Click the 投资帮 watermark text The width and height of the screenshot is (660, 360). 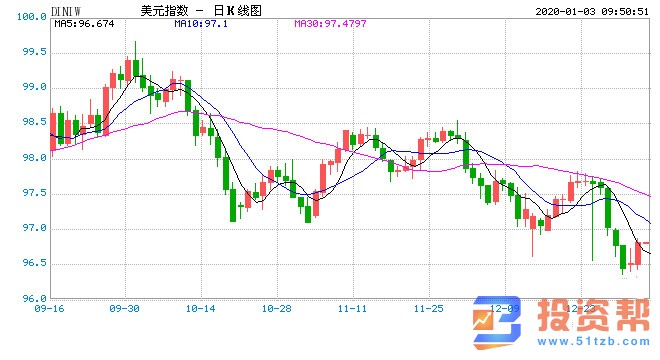point(593,315)
